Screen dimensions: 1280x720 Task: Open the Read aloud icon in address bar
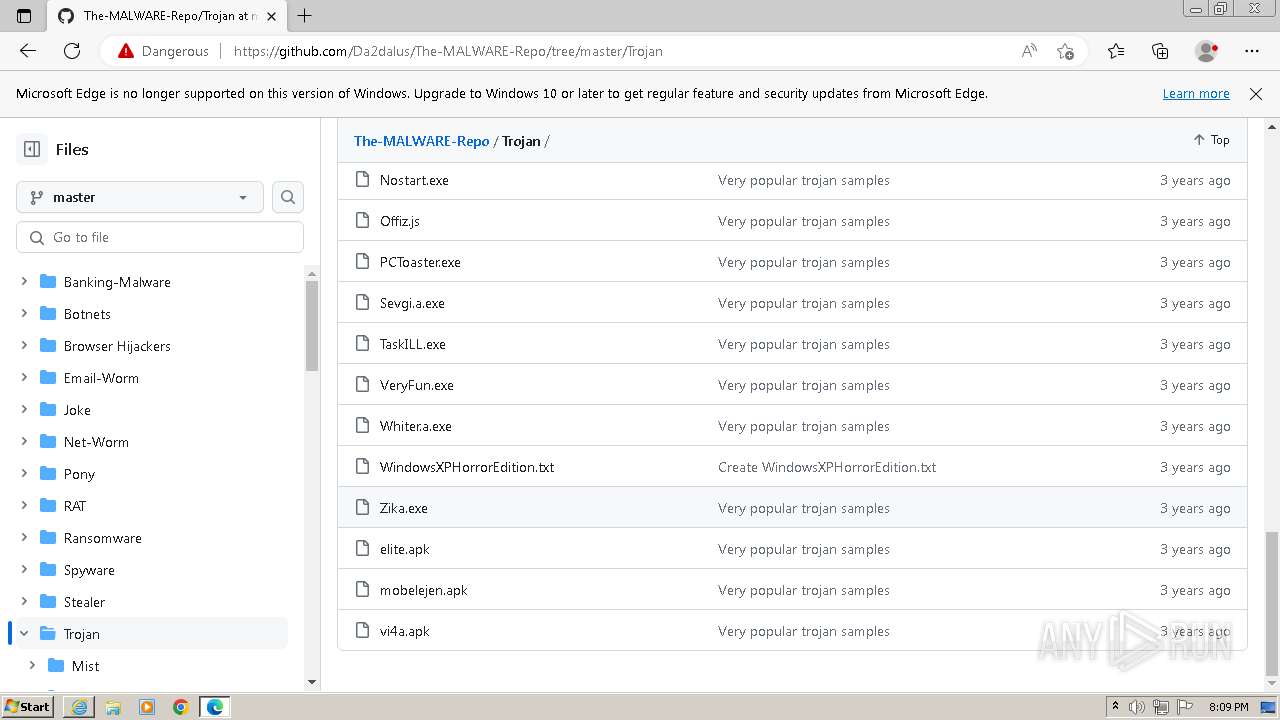click(1029, 51)
